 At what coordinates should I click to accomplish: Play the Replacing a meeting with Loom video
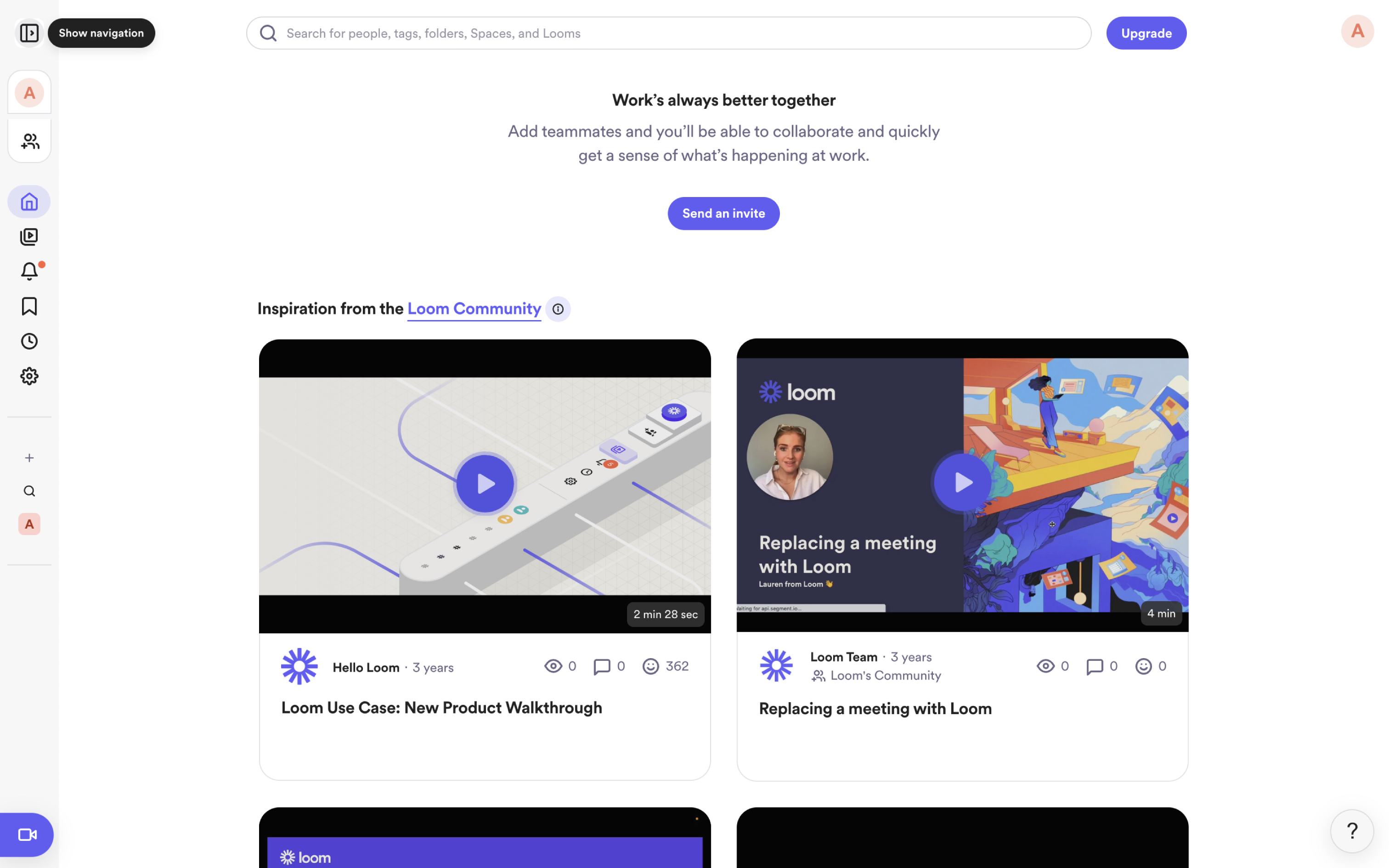point(963,483)
